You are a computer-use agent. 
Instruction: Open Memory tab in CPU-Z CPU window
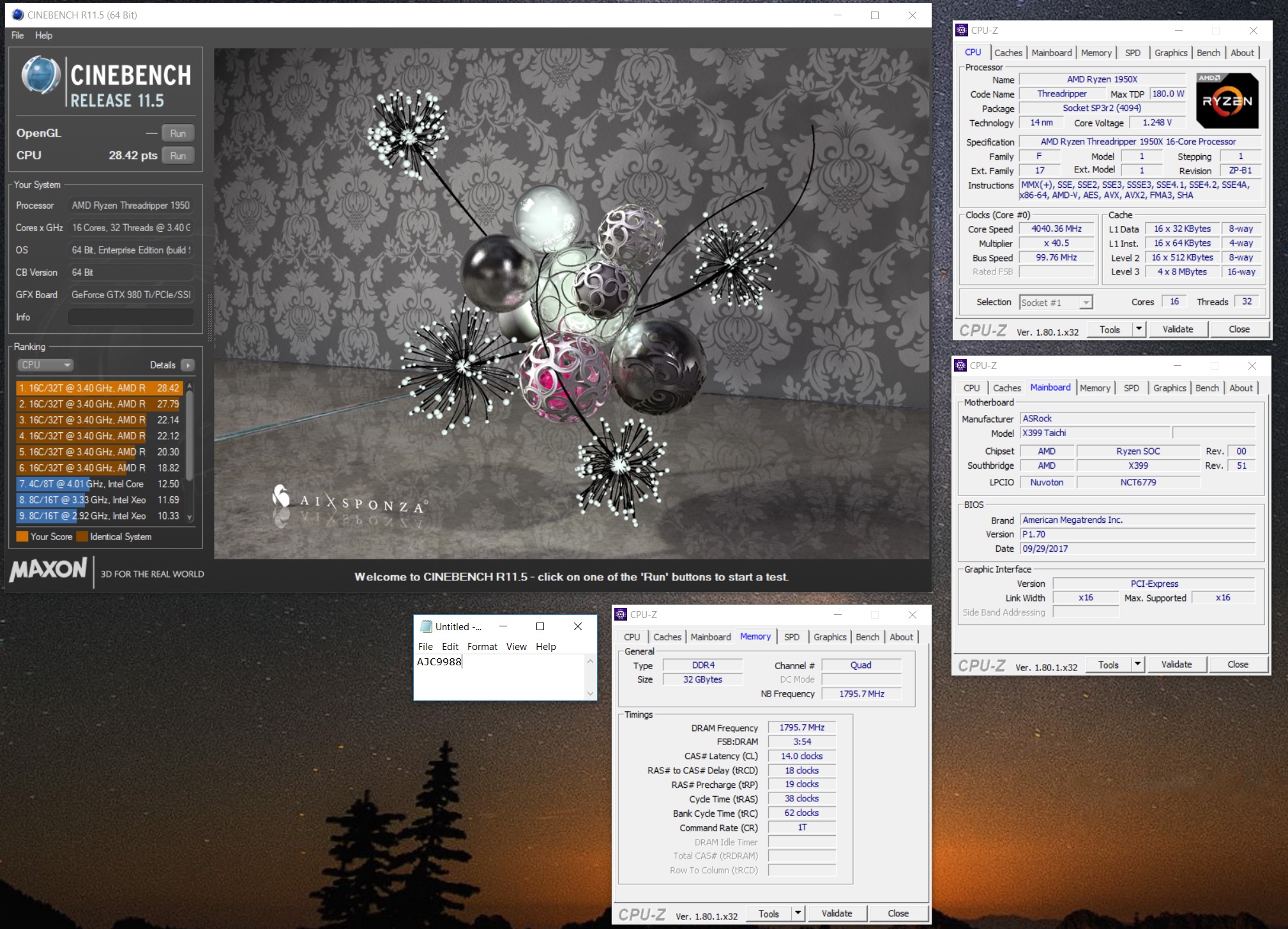[1096, 53]
